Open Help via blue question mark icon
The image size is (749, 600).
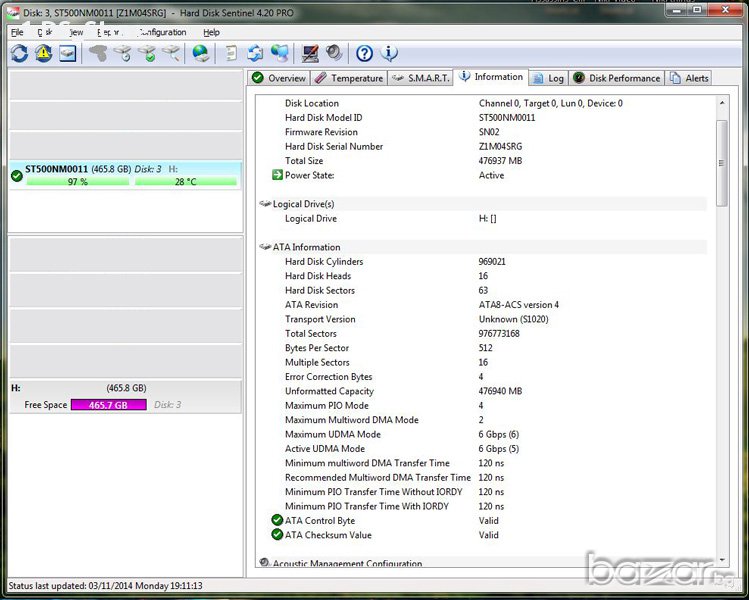(x=365, y=54)
